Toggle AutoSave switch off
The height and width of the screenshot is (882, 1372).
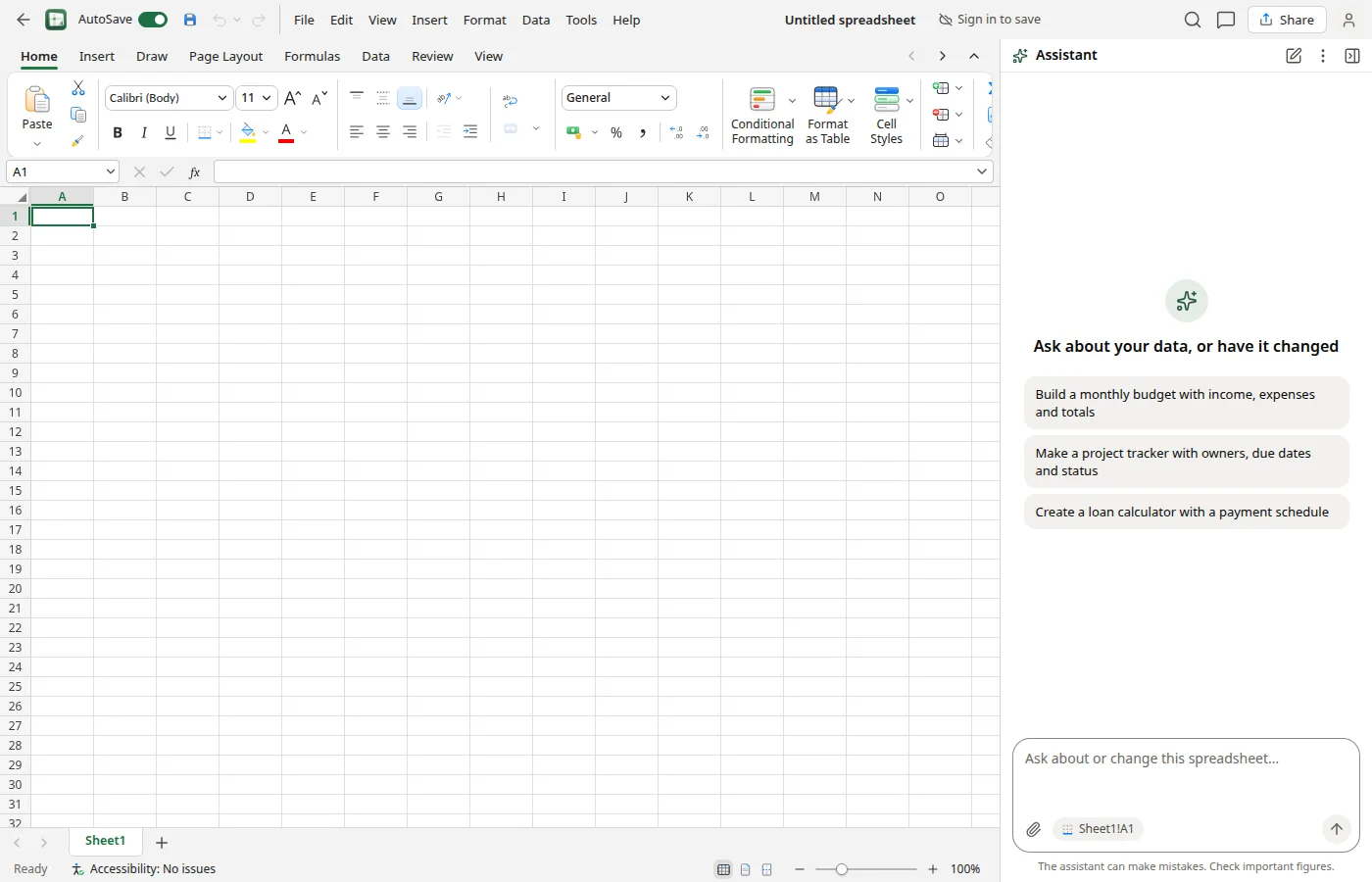point(153,20)
